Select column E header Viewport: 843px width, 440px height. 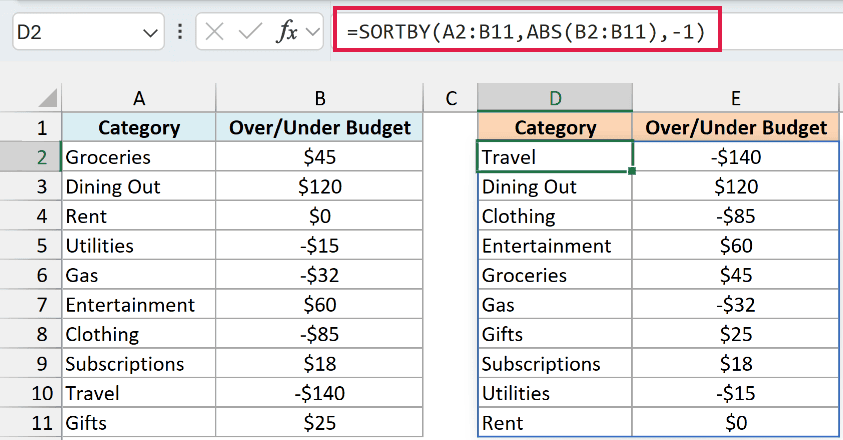pos(735,98)
